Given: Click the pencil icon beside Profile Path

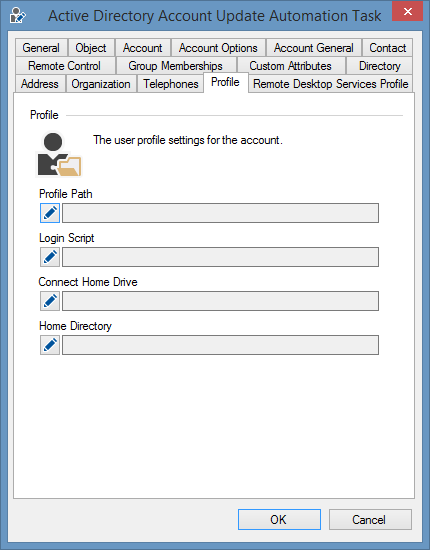Looking at the screenshot, I should [50, 213].
